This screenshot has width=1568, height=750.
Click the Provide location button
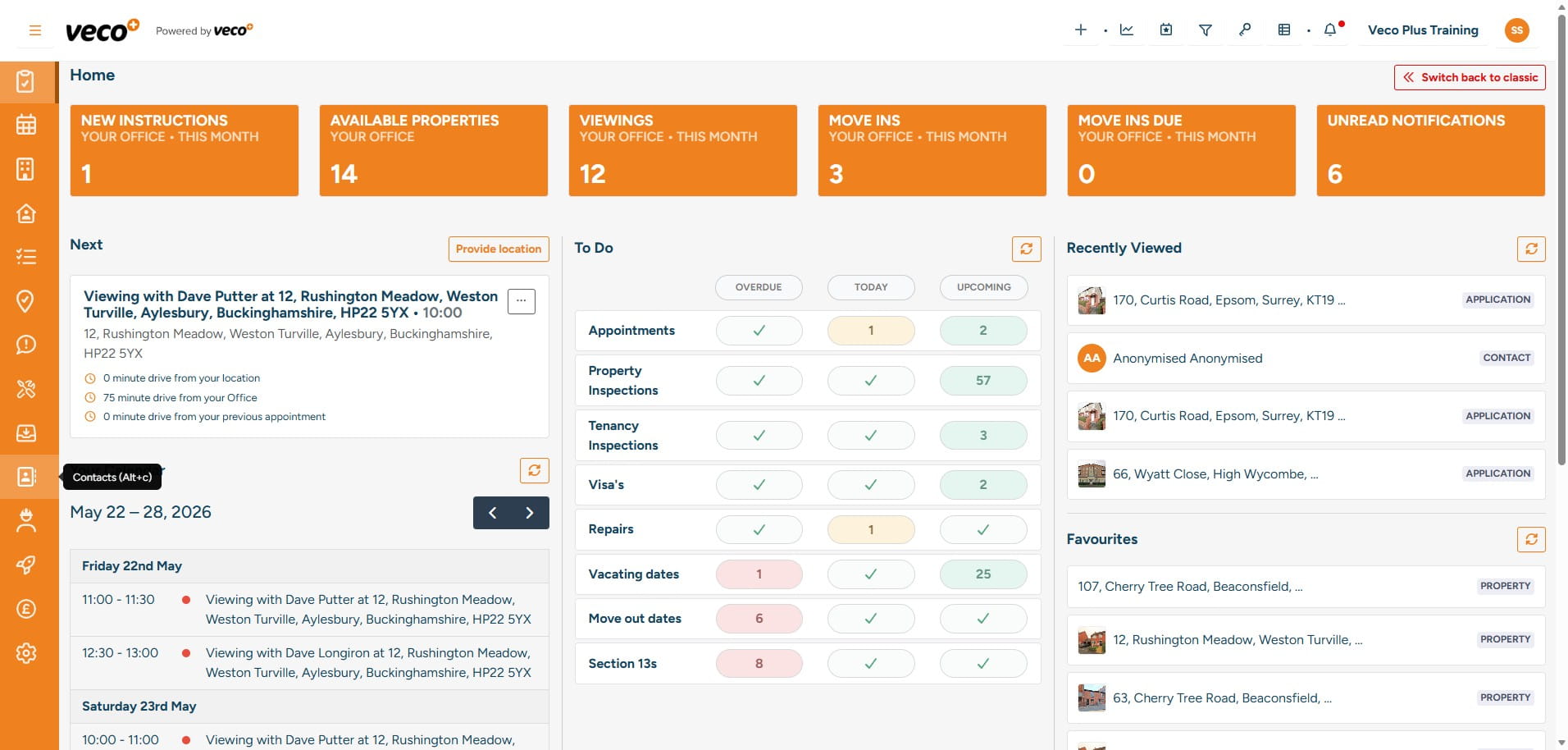coord(499,249)
